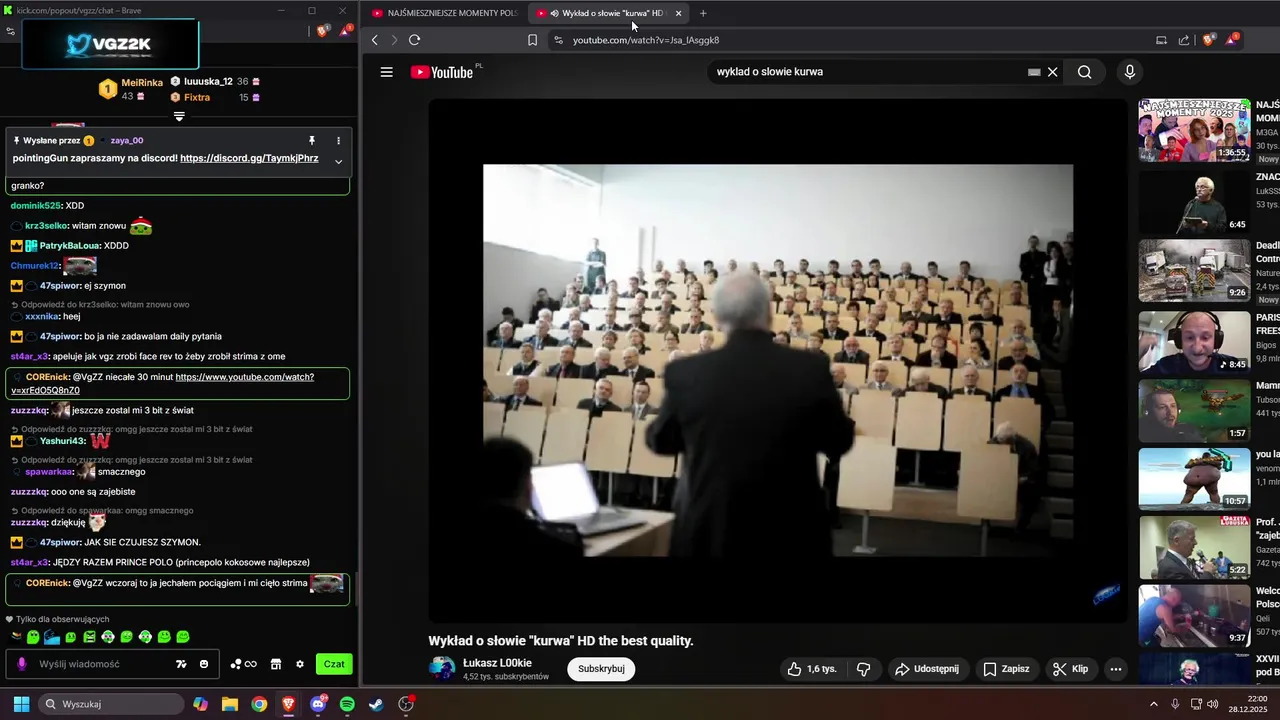
Task: Start YouTube voice search with microphone
Action: (x=1129, y=72)
